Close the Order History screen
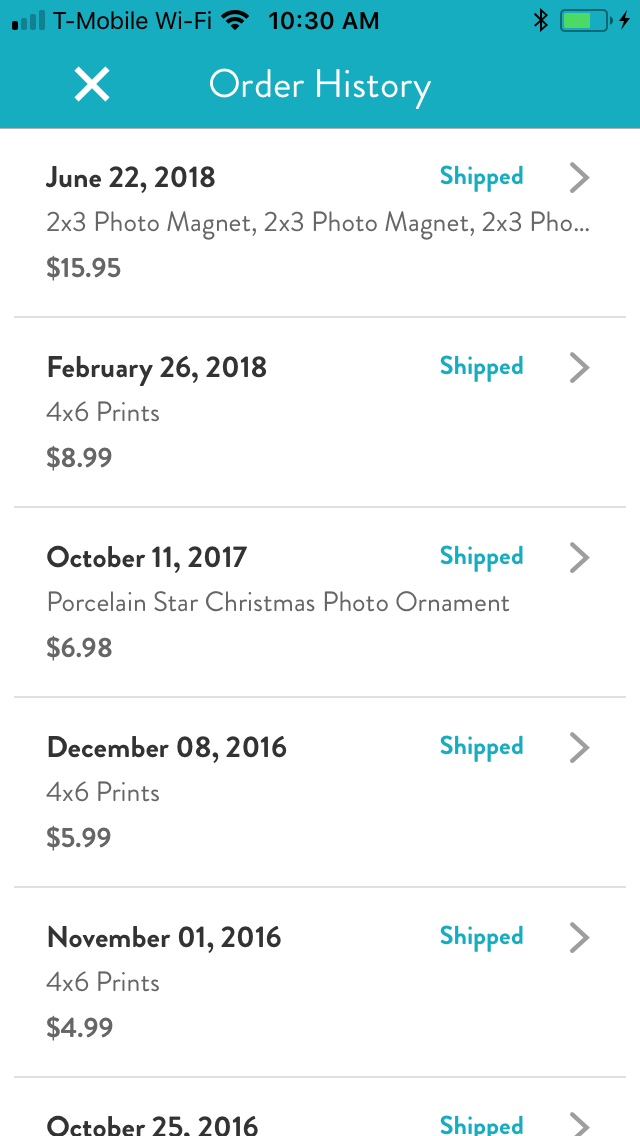 tap(91, 84)
